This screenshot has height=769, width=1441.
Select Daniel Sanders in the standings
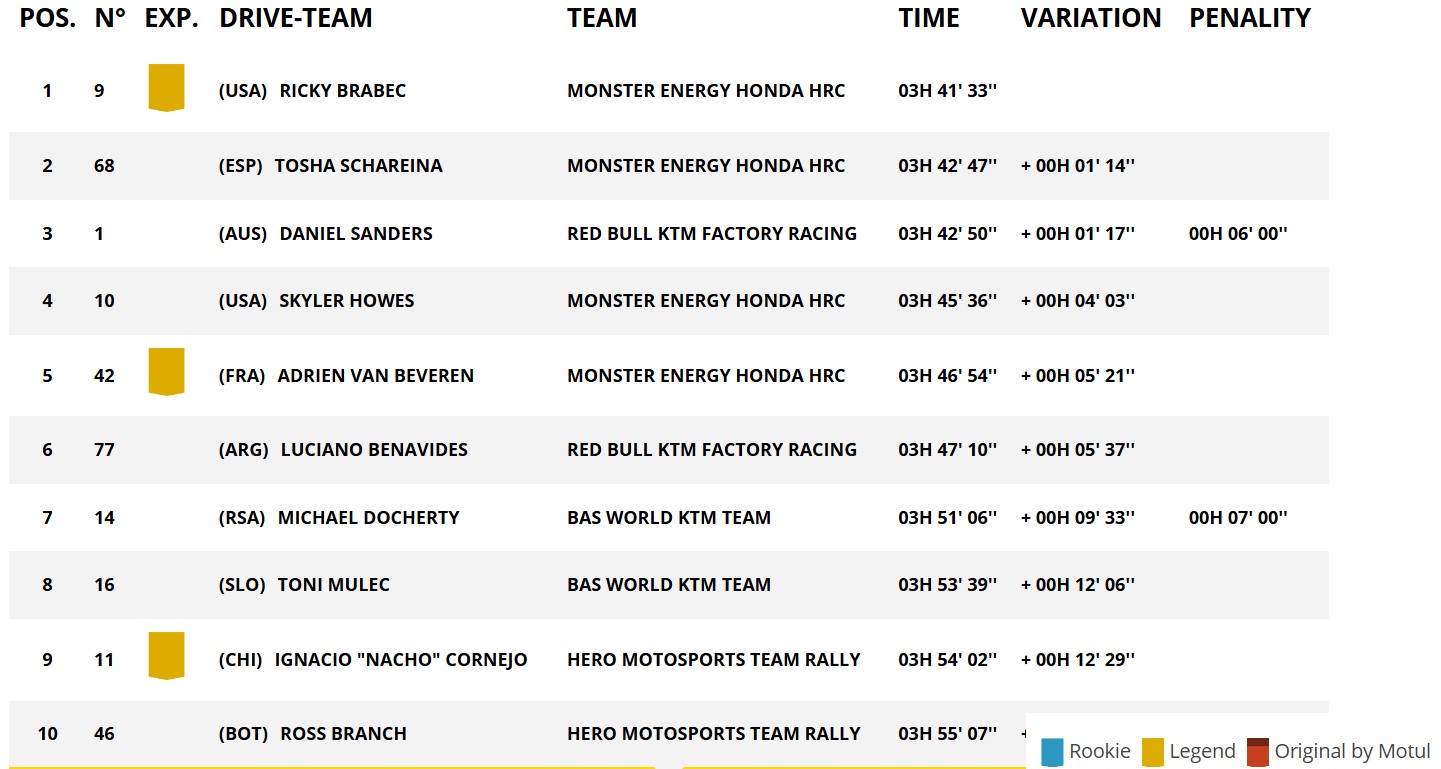pyautogui.click(x=356, y=234)
